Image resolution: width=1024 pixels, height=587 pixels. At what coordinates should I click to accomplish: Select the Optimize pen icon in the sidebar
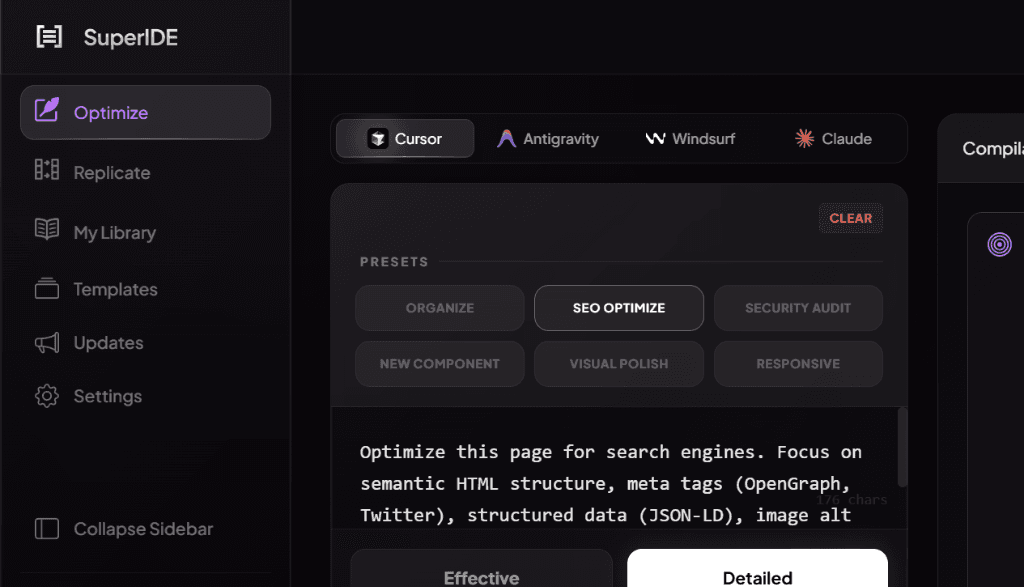point(48,111)
